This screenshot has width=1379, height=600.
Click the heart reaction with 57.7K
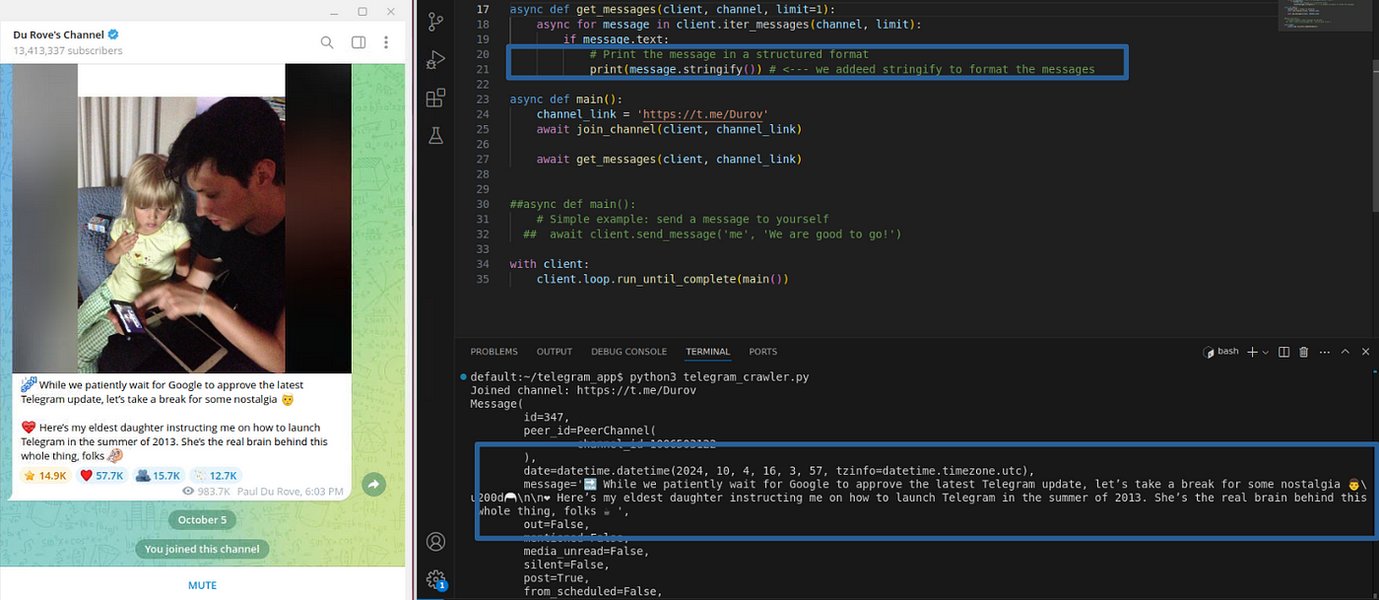[101, 476]
